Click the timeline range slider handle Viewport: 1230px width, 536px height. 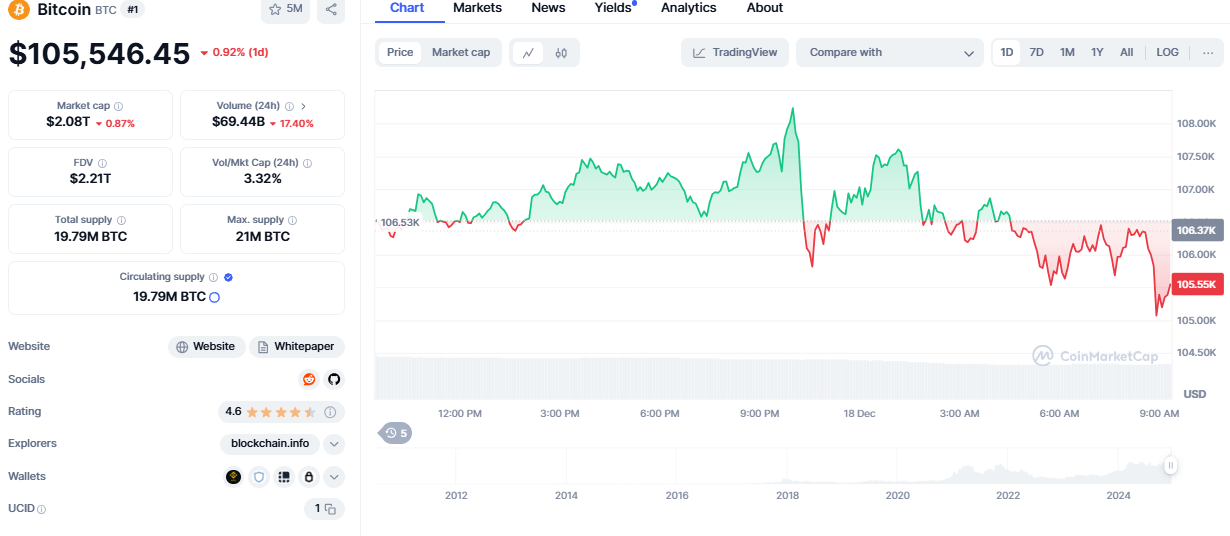1170,465
